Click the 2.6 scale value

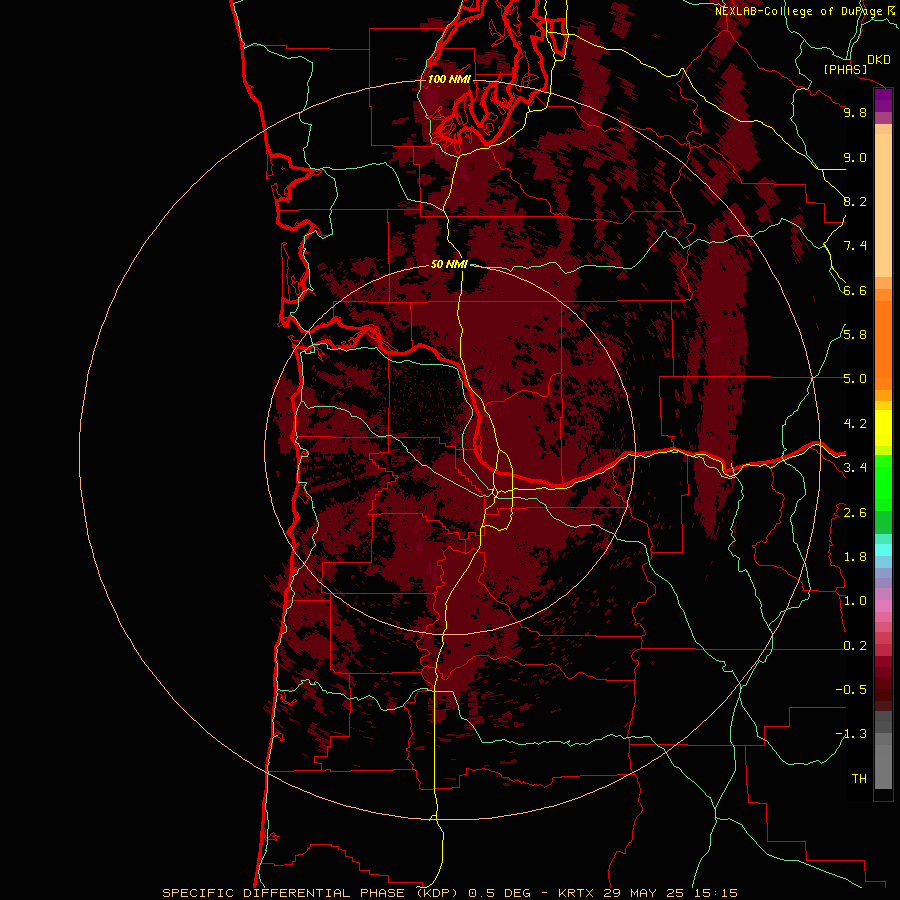855,513
